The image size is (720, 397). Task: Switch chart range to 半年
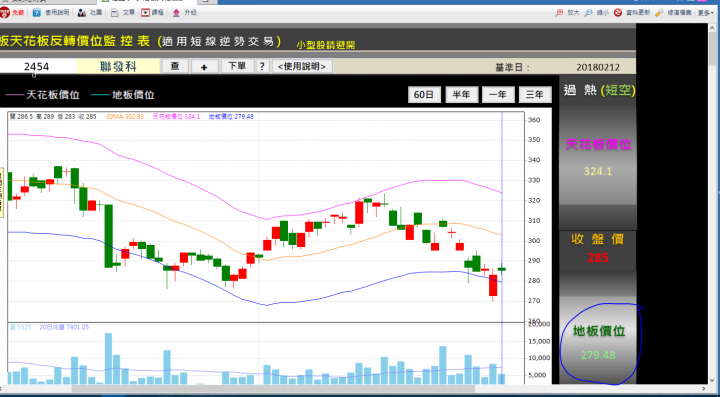tap(461, 95)
